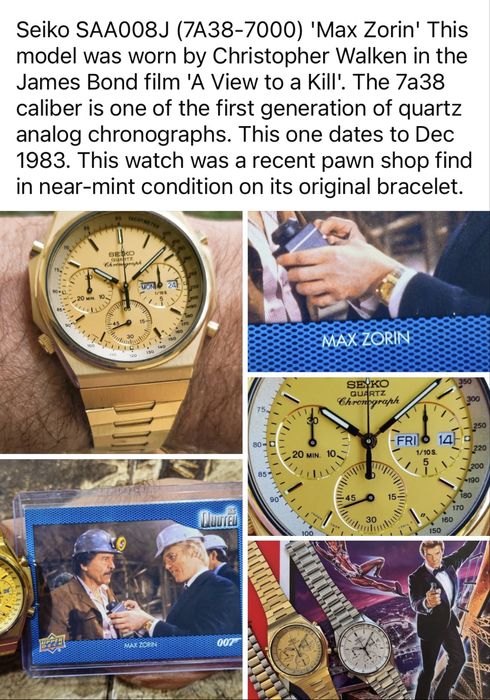Click the bottom seconds subdial marked 45 15 30
This screenshot has height=700, width=490.
[x=370, y=497]
